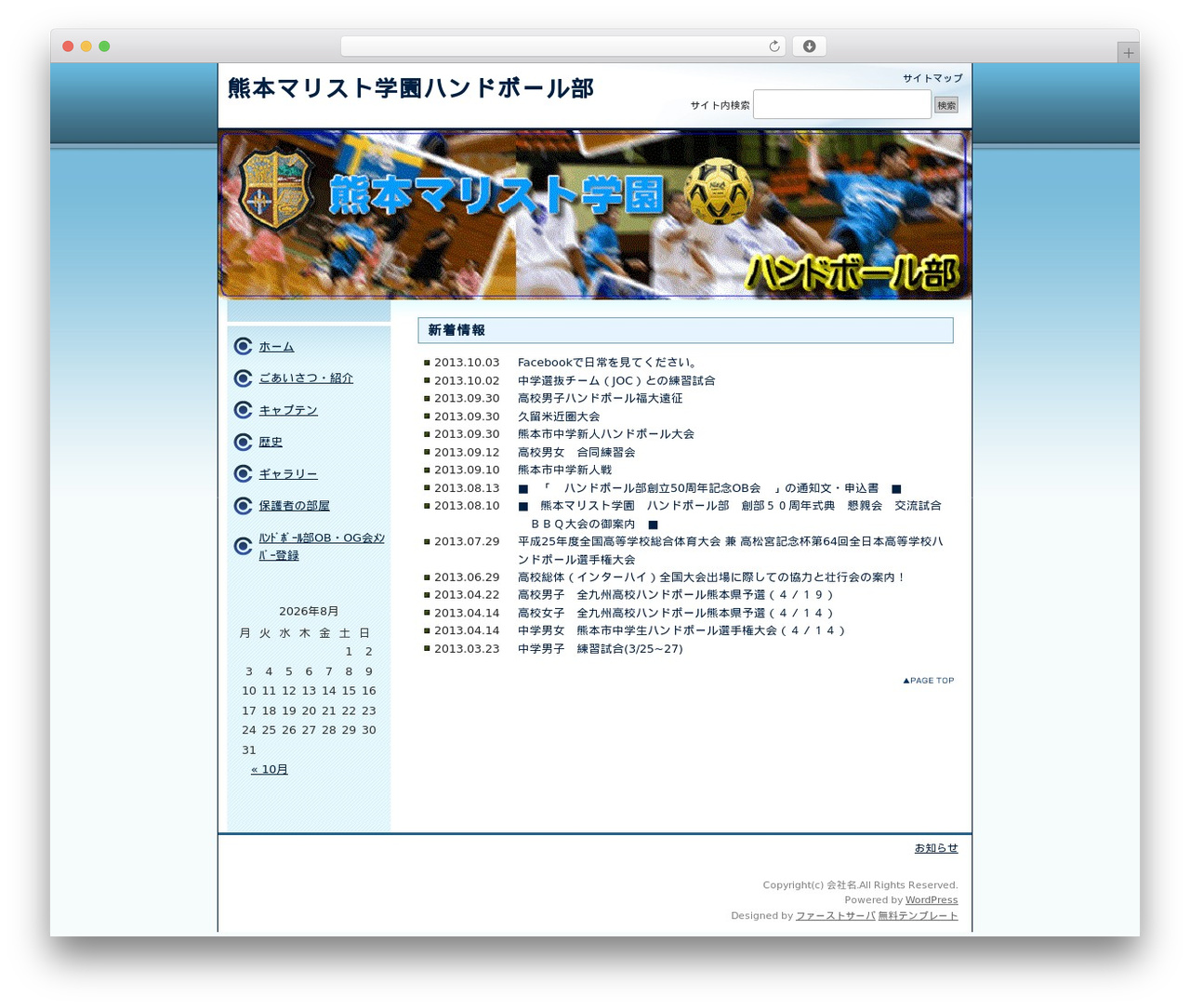
Task: Click the bullet icon beside OB・OG会 registration
Action: [x=244, y=546]
